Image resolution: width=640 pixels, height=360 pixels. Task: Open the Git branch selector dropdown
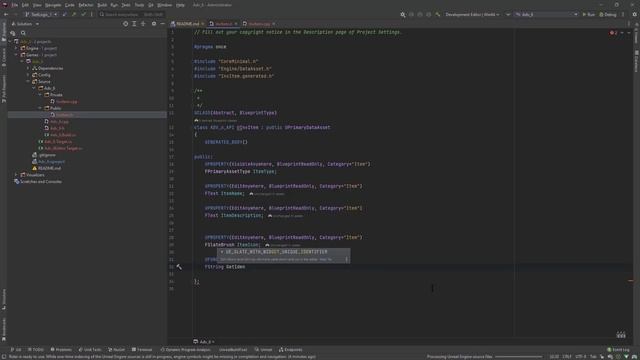coord(41,14)
